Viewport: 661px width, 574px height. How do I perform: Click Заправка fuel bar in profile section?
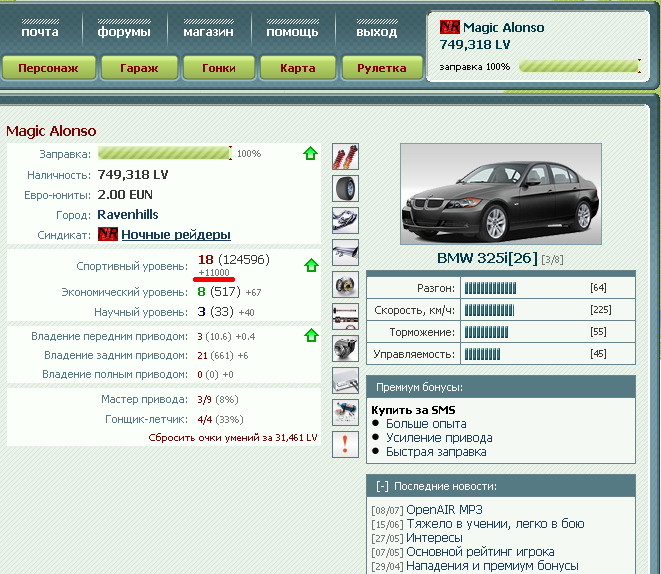(165, 153)
